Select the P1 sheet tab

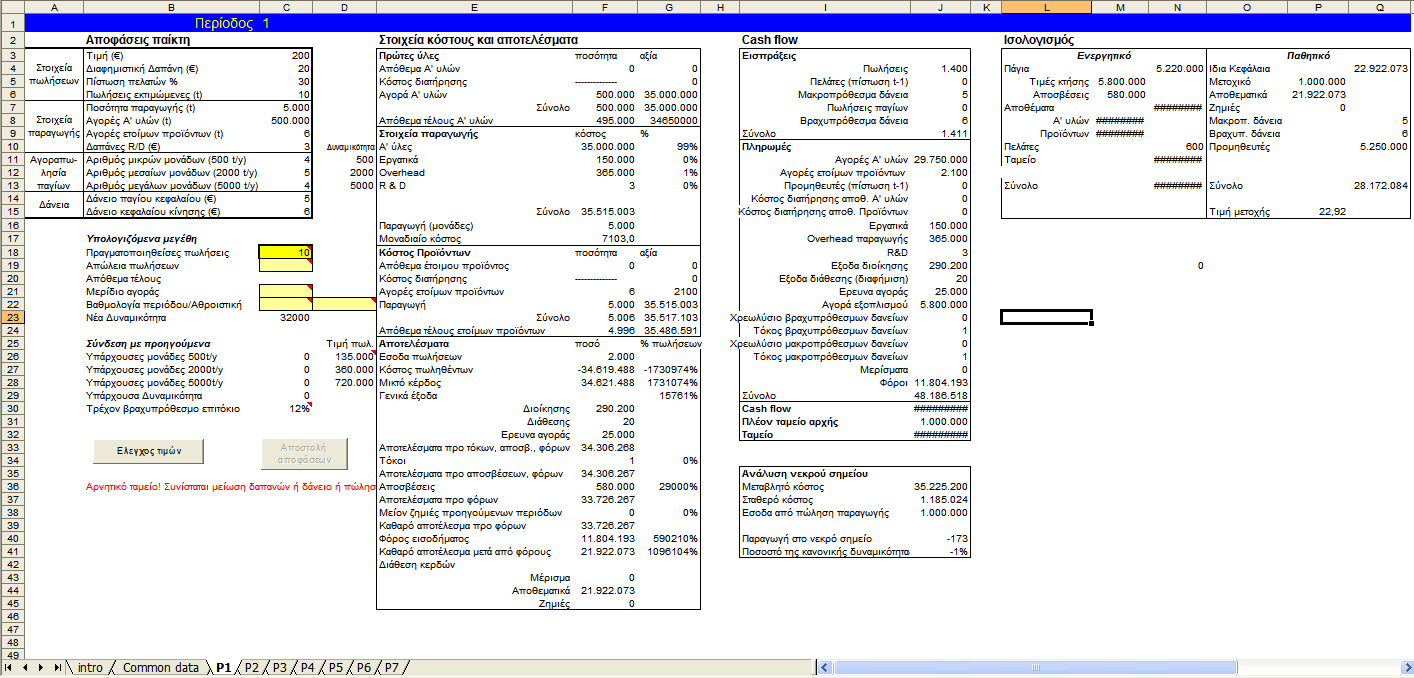[x=223, y=667]
